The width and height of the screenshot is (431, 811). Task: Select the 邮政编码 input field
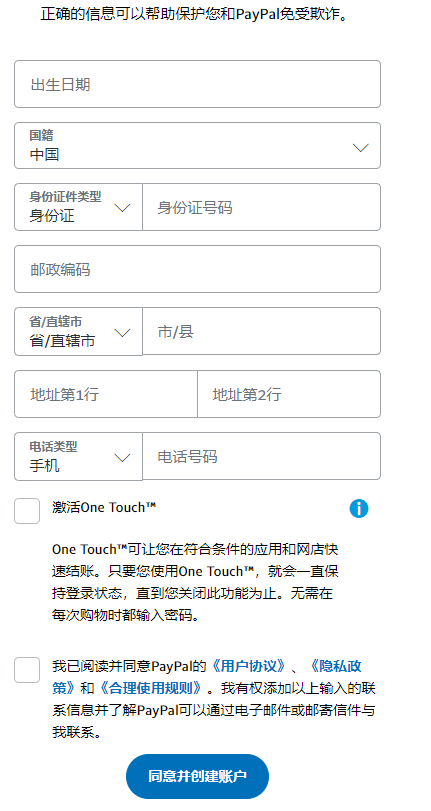(197, 269)
